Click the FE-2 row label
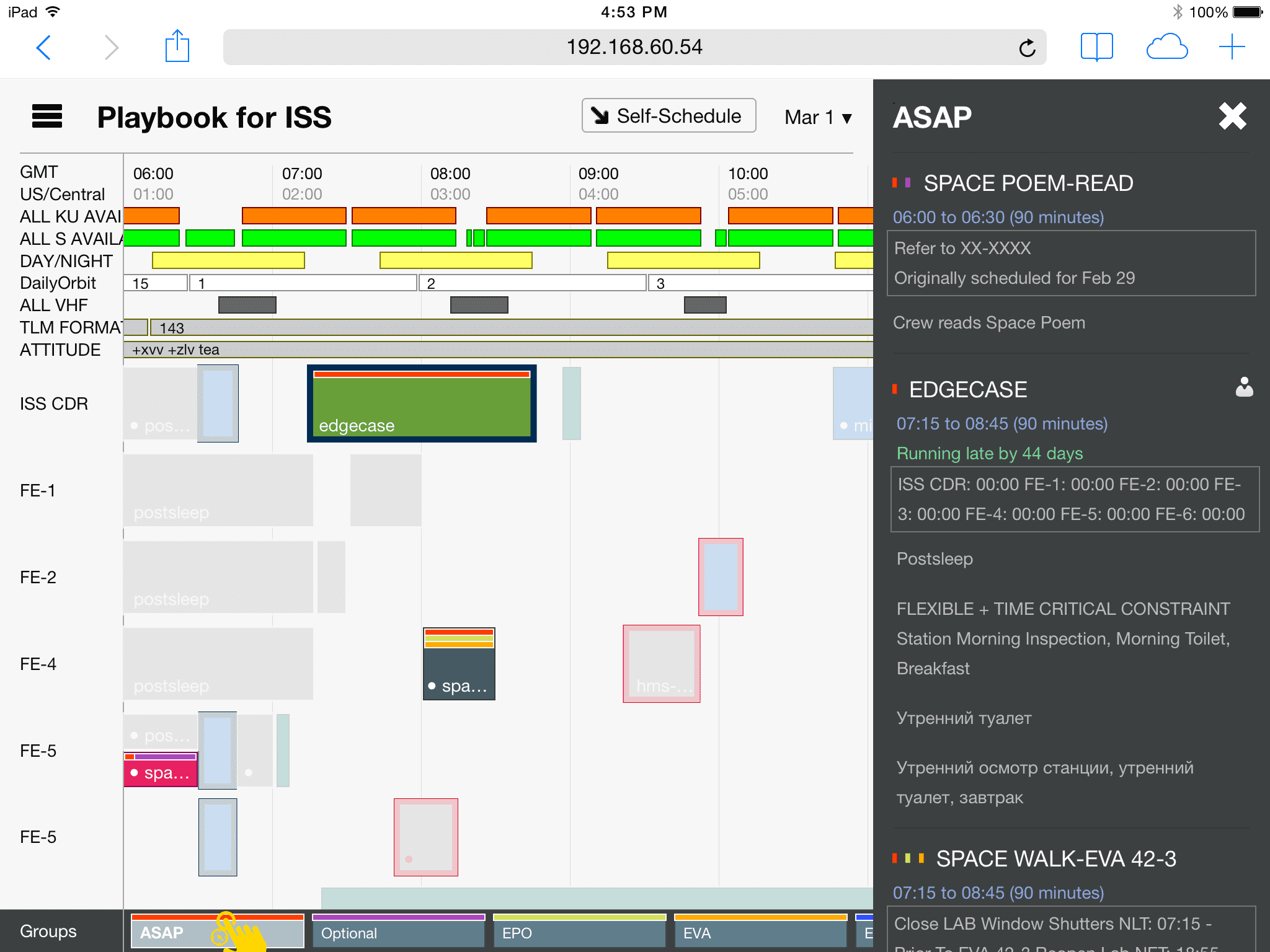The height and width of the screenshot is (952, 1270). click(x=38, y=578)
